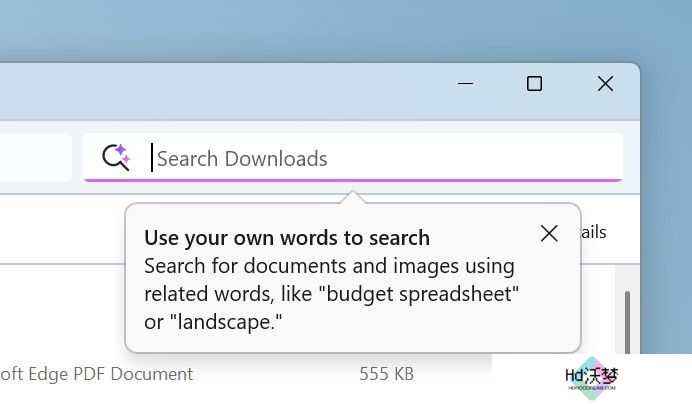The height and width of the screenshot is (404, 692).
Task: Open the partially hidden Details pane button
Action: (x=594, y=232)
